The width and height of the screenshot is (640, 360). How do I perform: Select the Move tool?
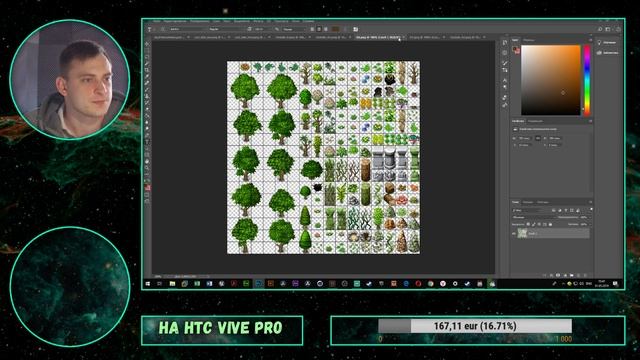148,44
